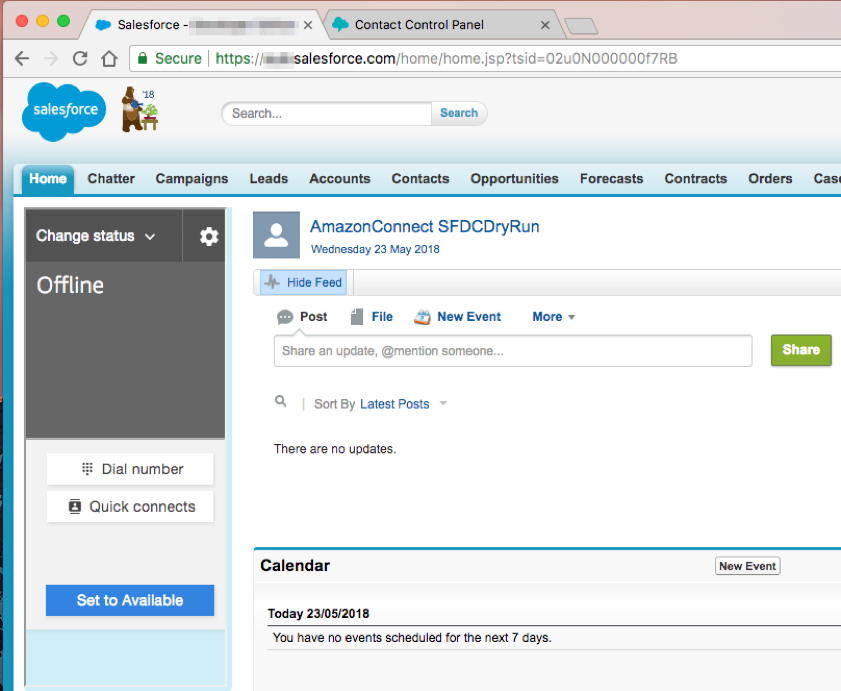Screen dimensions: 841x691
Task: Close the Contact Control Panel tab
Action: tap(545, 25)
